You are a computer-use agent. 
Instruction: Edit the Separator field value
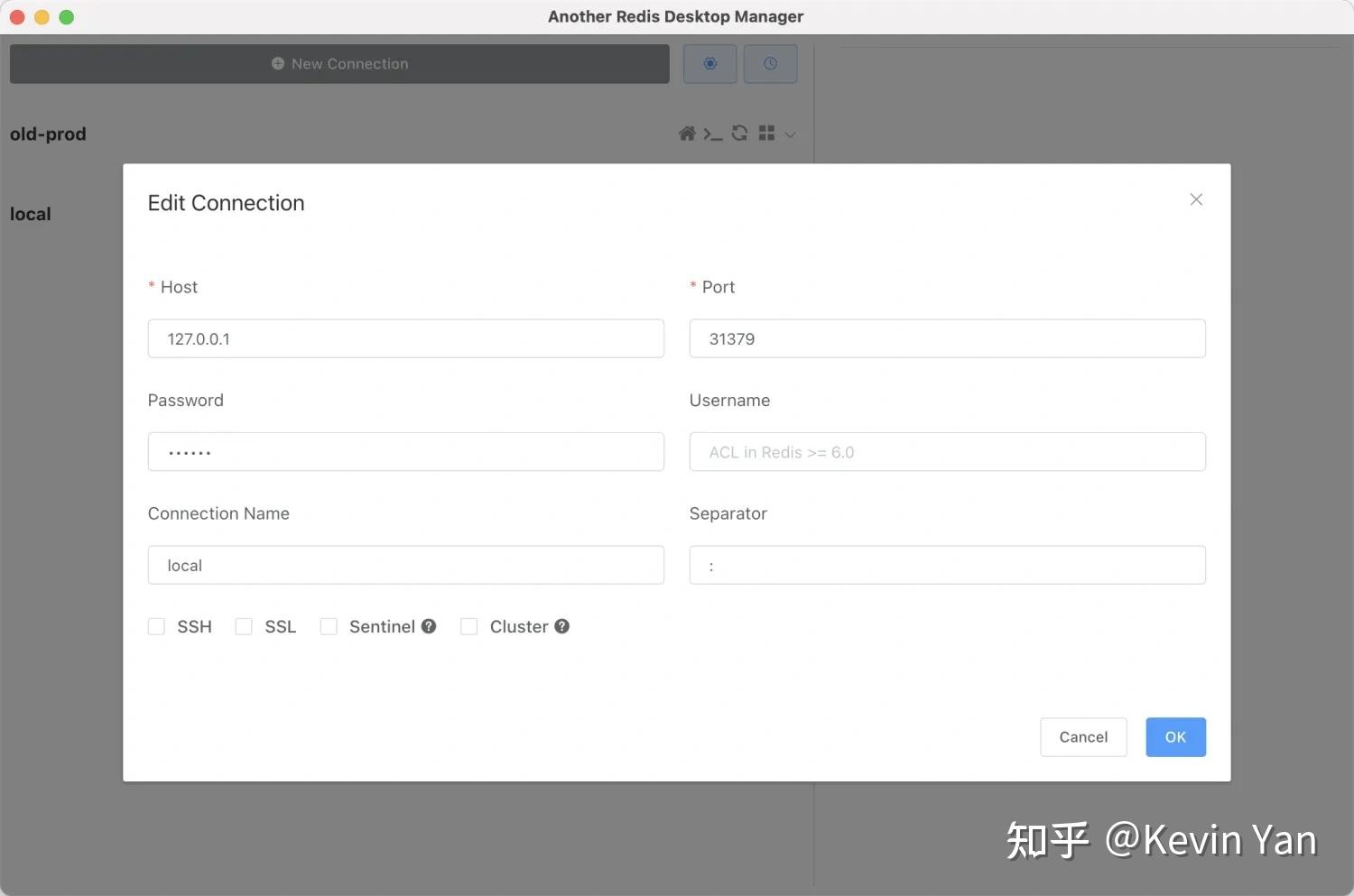[x=947, y=565]
